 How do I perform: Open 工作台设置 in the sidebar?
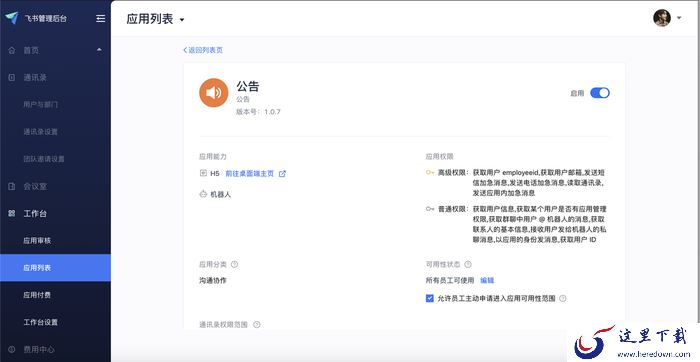tap(41, 322)
